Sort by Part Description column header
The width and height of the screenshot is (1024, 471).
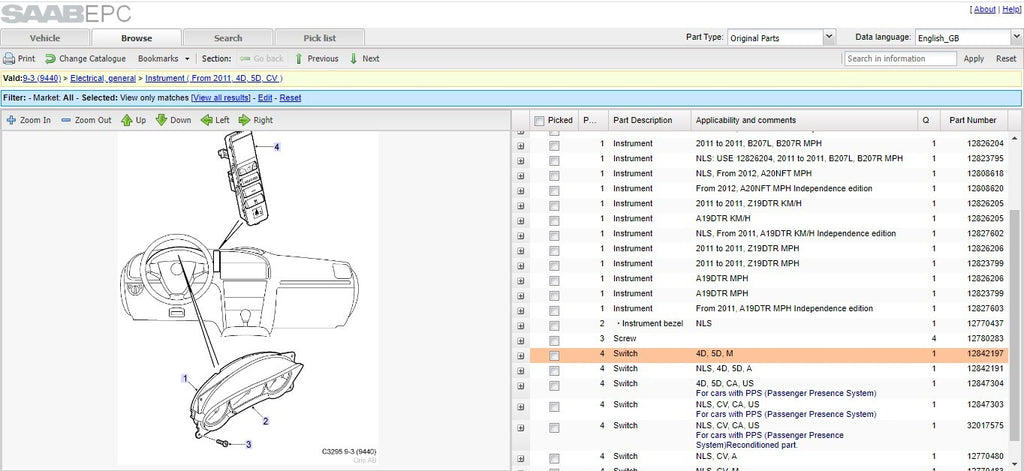(x=648, y=120)
